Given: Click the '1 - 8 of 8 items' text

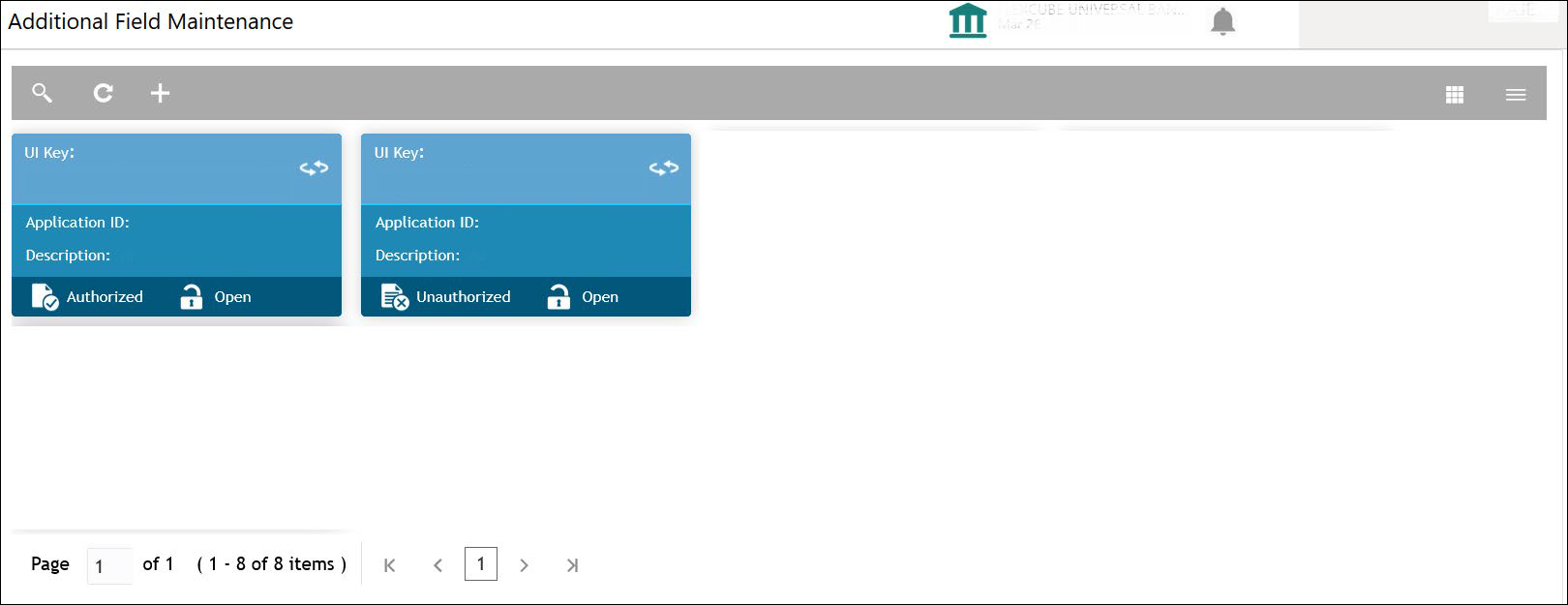Looking at the screenshot, I should point(271,564).
